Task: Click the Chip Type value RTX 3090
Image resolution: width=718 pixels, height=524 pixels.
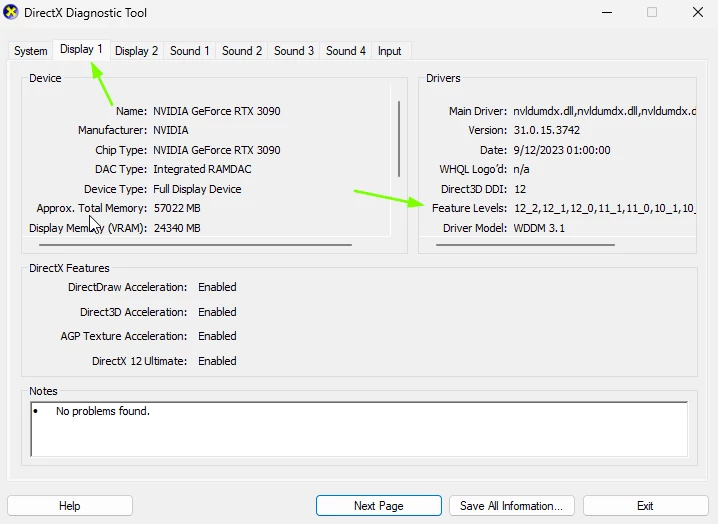Action: click(x=217, y=150)
